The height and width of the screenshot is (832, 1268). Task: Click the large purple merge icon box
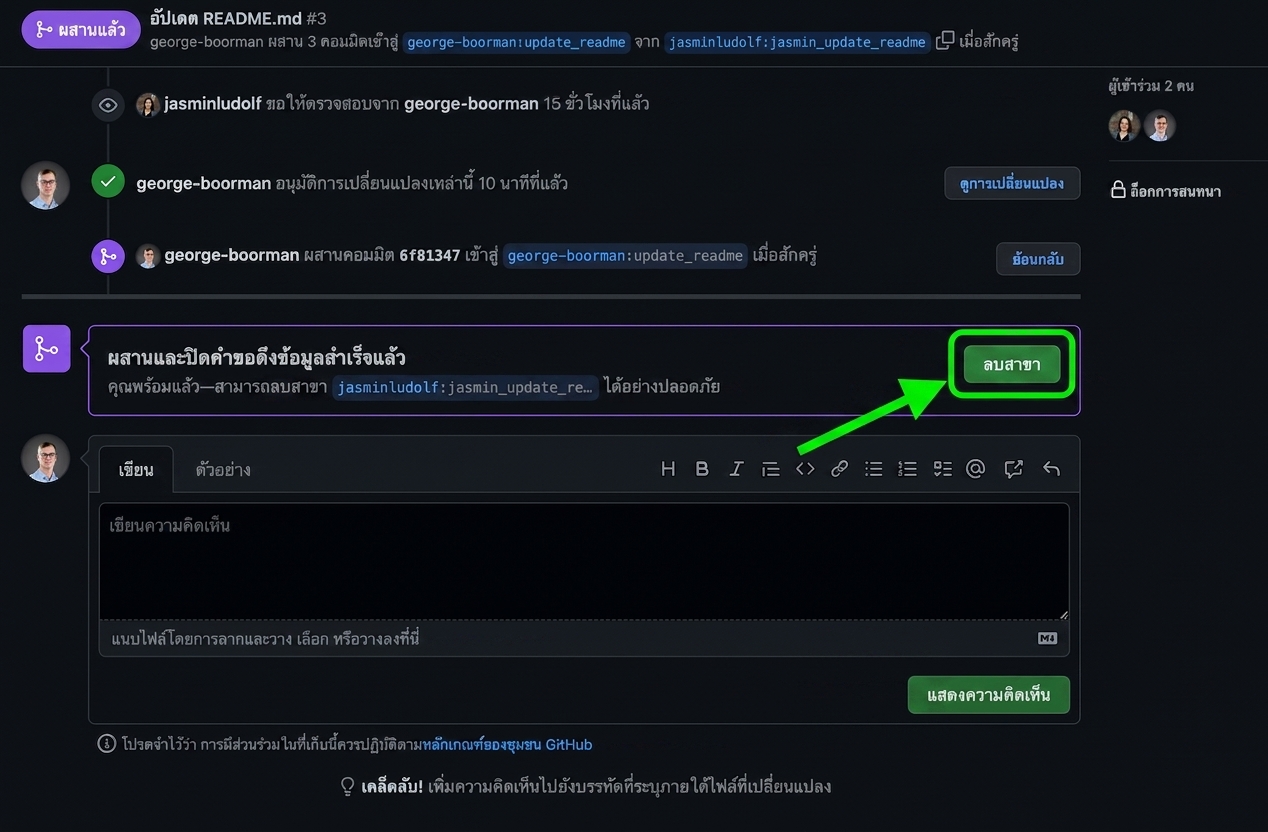point(47,348)
